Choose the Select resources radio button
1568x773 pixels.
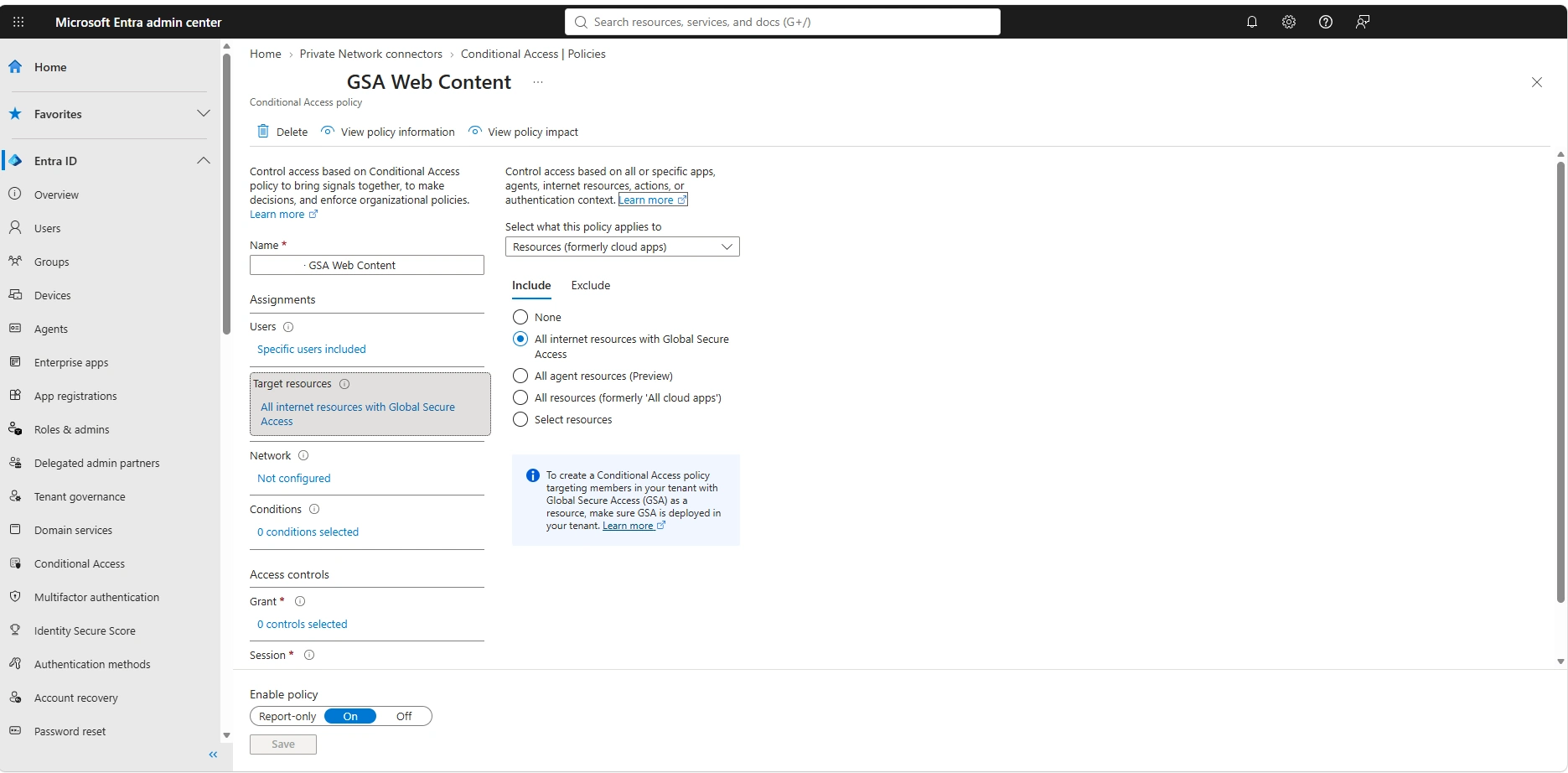(x=520, y=419)
